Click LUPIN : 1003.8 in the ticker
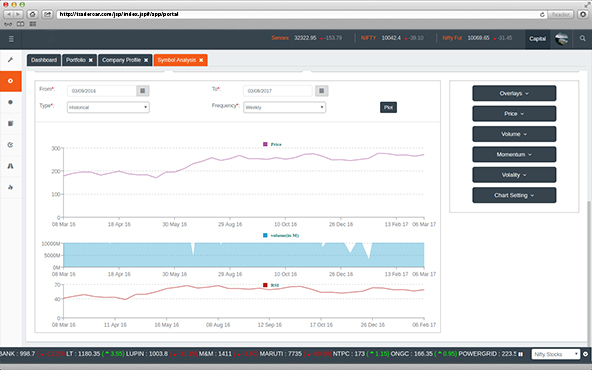Viewport: 592px width, 370px height. [x=147, y=354]
